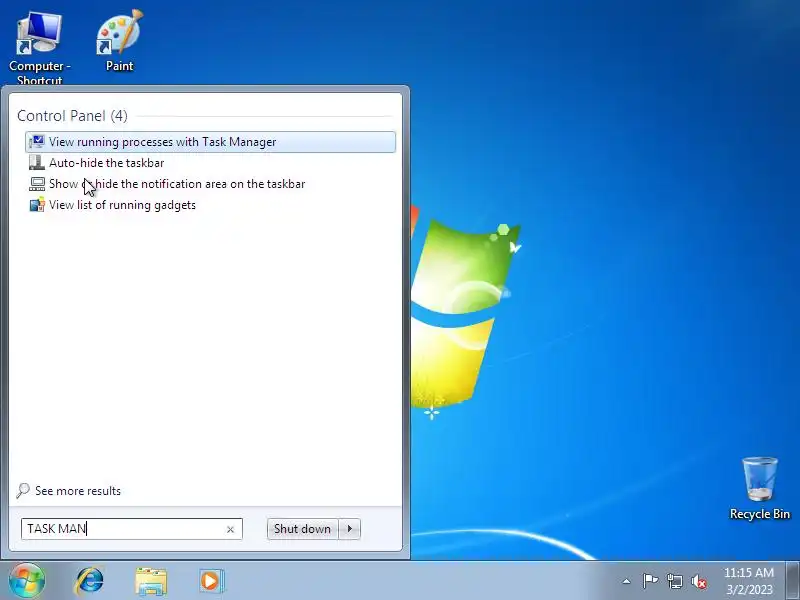Click the Auto-hide taskbar result icon

37,163
